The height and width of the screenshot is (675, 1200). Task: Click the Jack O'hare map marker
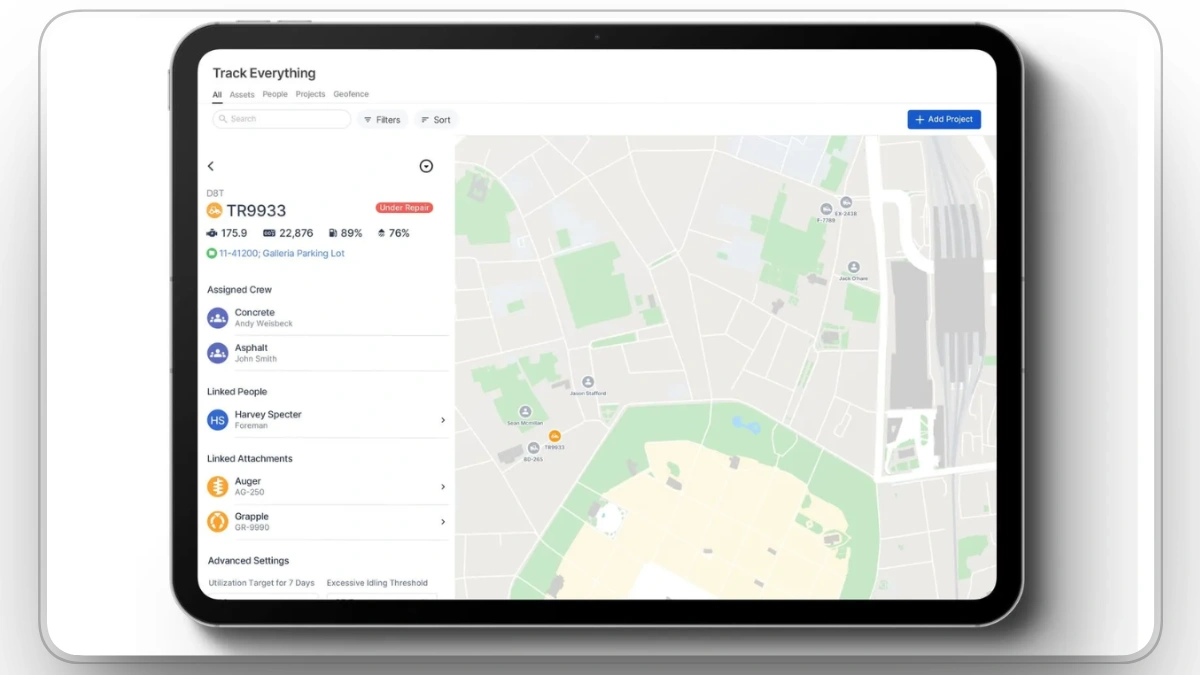pyautogui.click(x=853, y=267)
